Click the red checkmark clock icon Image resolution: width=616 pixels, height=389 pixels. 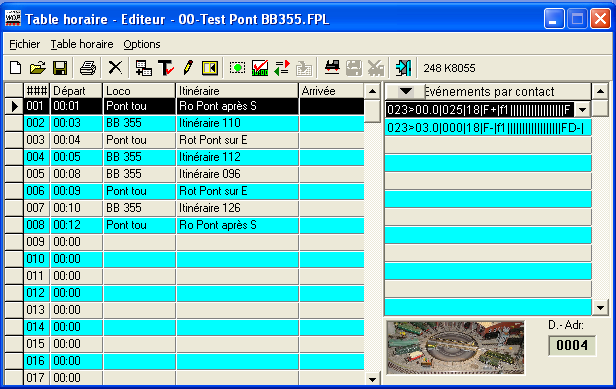pyautogui.click(x=260, y=68)
